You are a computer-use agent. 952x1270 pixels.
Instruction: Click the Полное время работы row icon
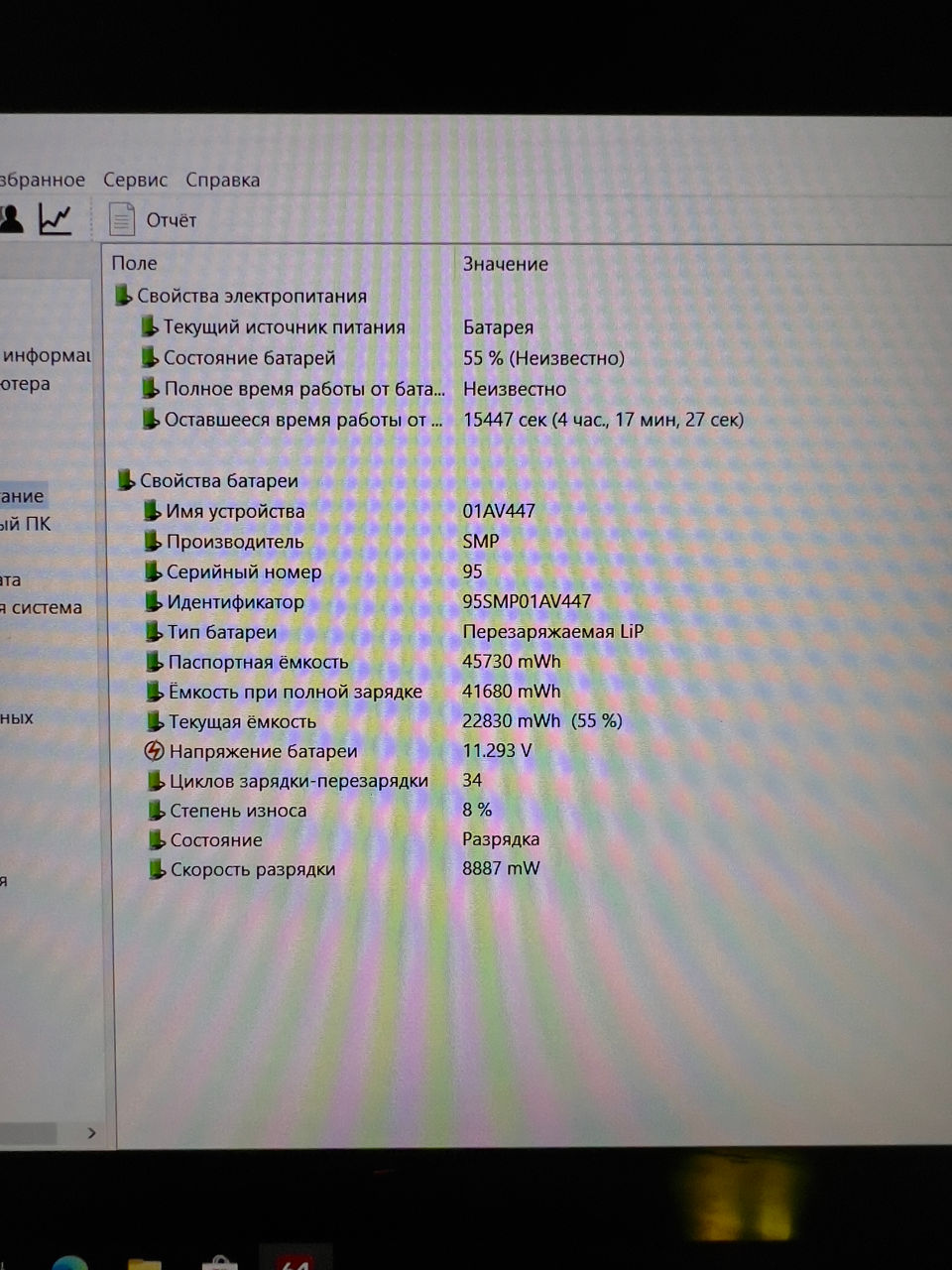pyautogui.click(x=150, y=388)
